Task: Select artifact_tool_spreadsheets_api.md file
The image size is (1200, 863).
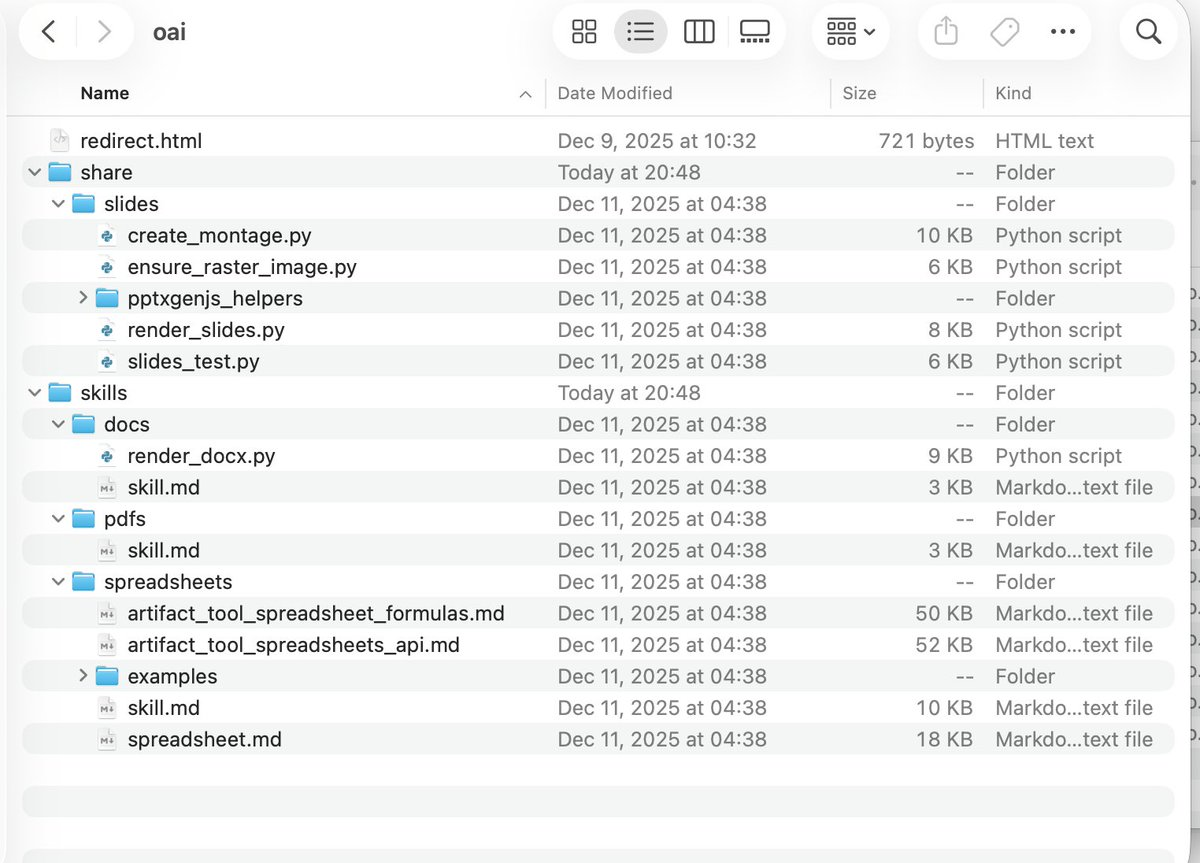Action: pos(293,645)
